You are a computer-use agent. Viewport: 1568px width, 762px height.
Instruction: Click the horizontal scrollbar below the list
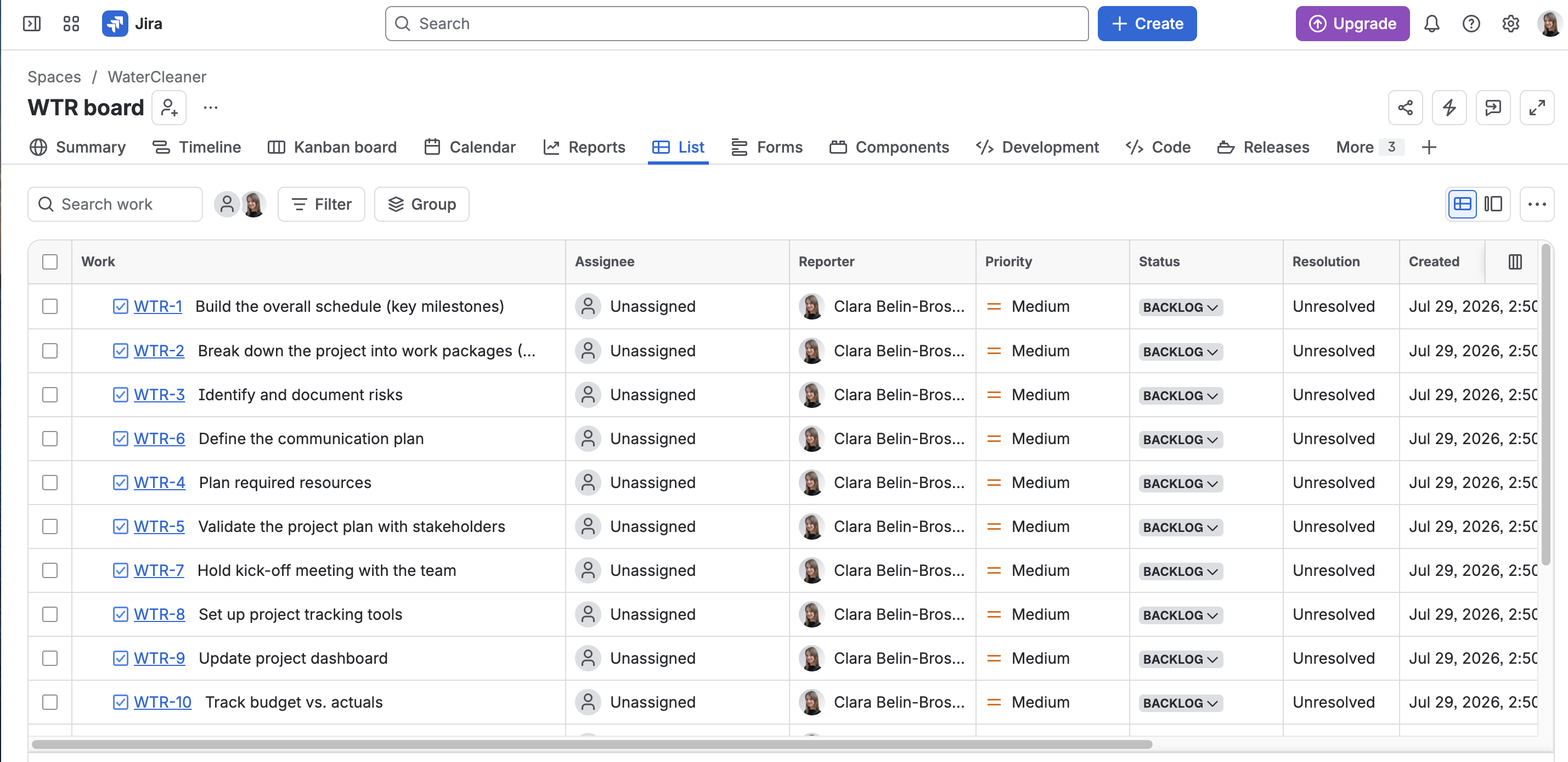(591, 744)
